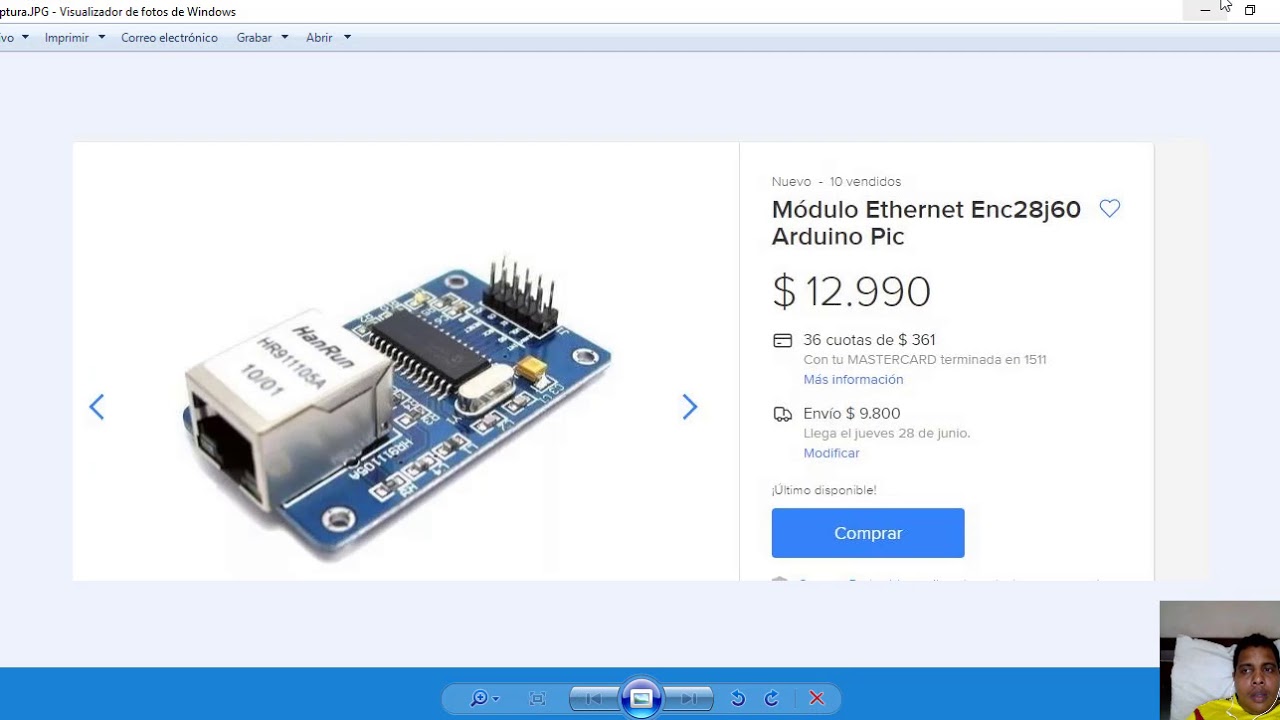
Task: Expand the Archivo menu arrow at left edge
Action: click(x=25, y=38)
